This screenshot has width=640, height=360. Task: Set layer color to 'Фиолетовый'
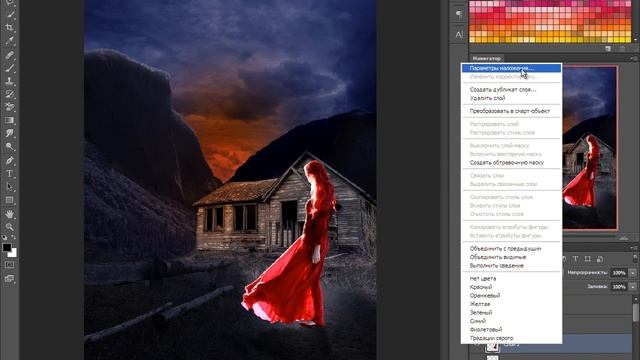pos(511,329)
